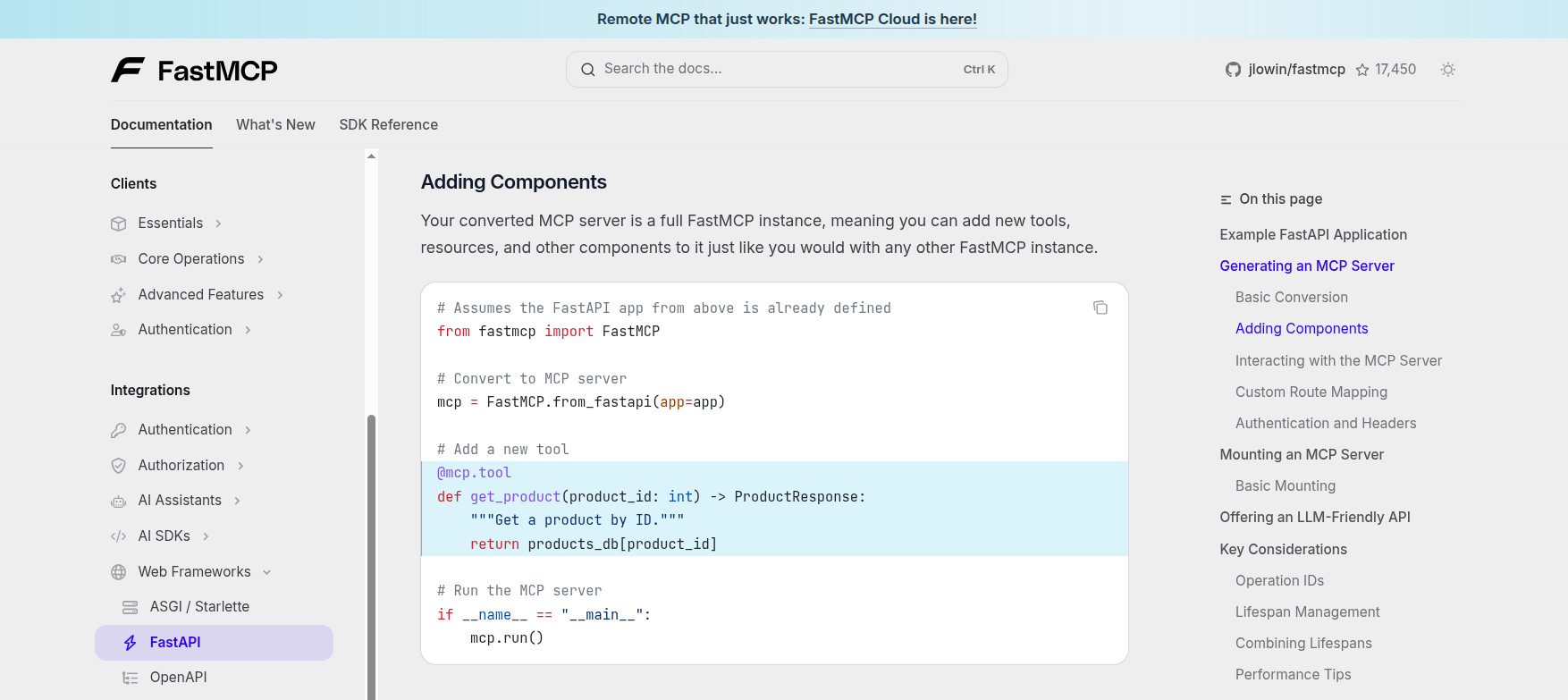Click the AI SDKs code icon
Screen dimensions: 1568x700
[118, 536]
